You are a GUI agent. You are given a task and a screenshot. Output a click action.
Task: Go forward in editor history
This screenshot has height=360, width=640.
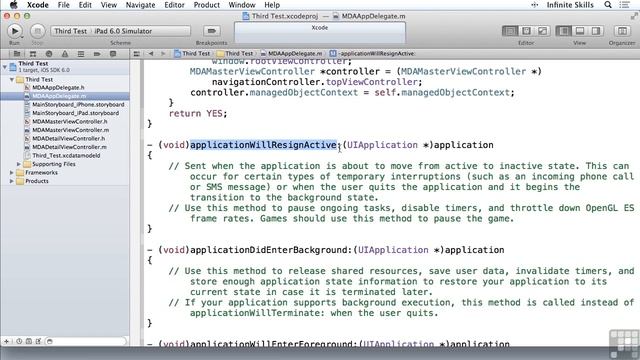coord(163,54)
